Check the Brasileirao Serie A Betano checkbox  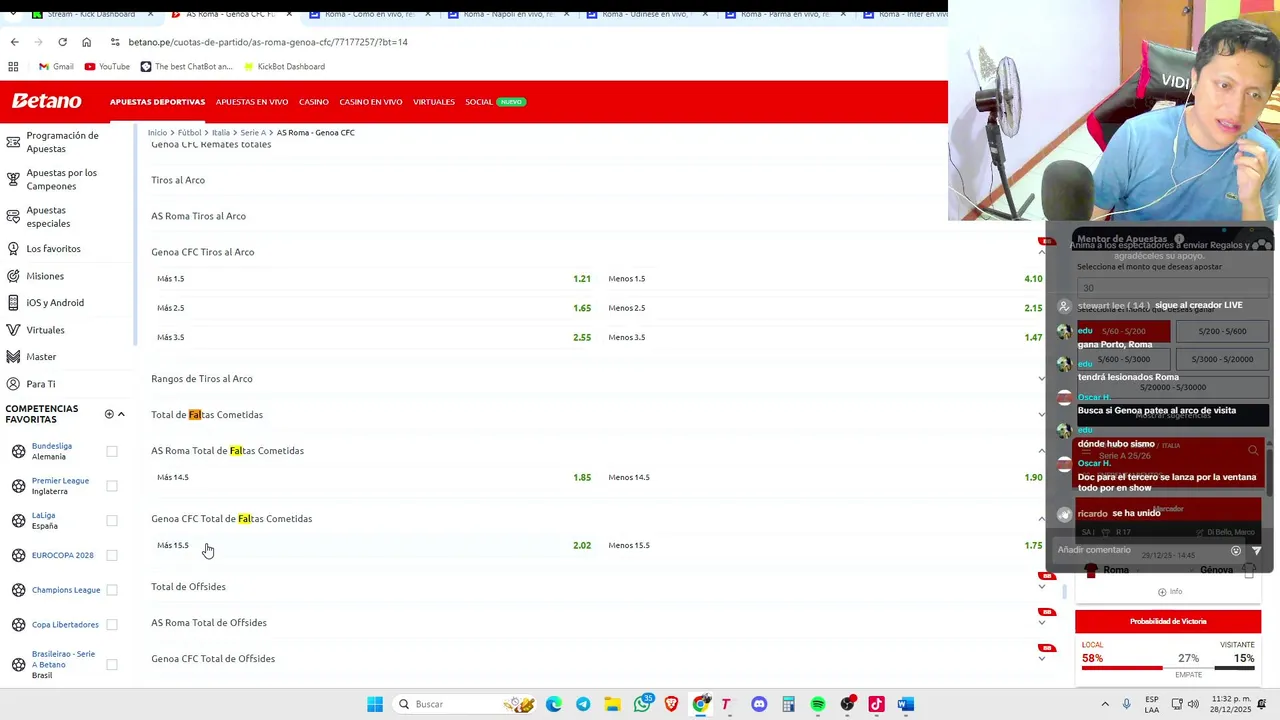coord(112,664)
